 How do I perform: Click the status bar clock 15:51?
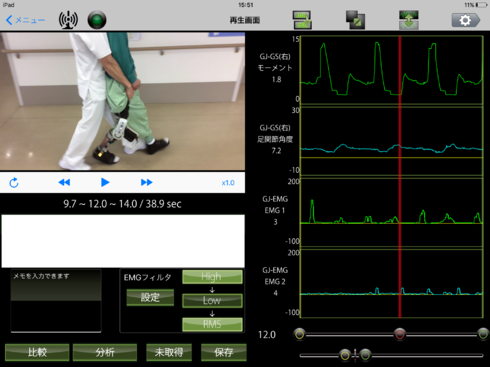[x=246, y=5]
